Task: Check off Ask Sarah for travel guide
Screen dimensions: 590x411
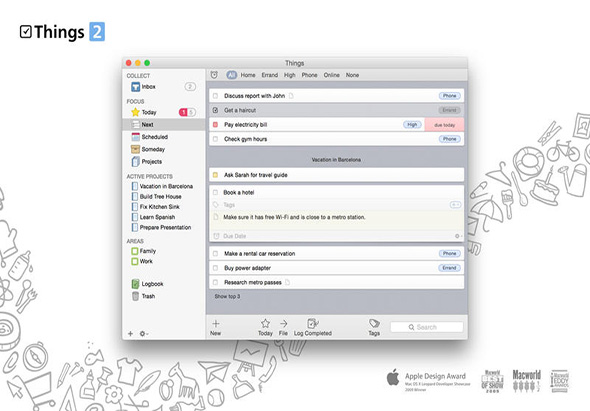Action: [x=216, y=175]
